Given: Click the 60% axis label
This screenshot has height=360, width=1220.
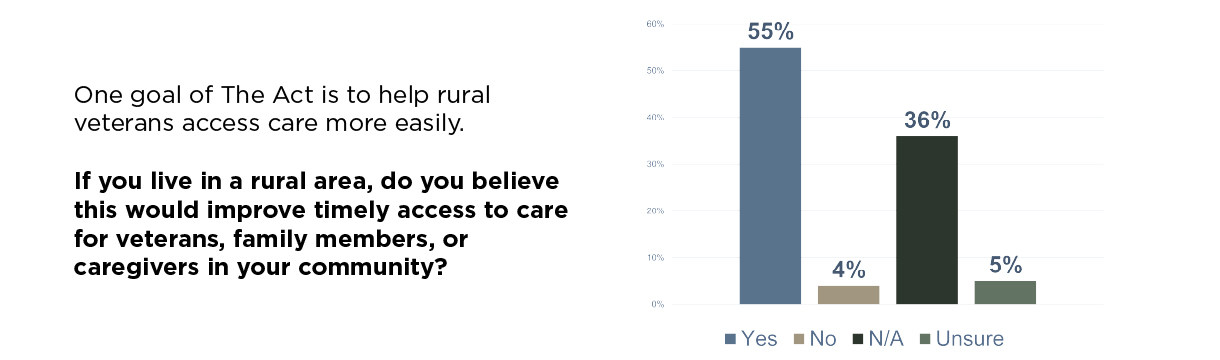Looking at the screenshot, I should (x=657, y=24).
